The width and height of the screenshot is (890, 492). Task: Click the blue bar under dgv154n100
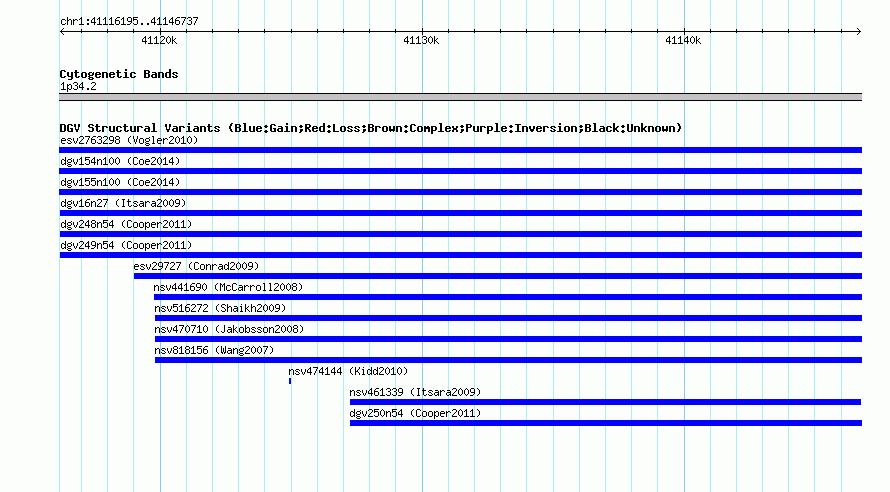tap(460, 171)
